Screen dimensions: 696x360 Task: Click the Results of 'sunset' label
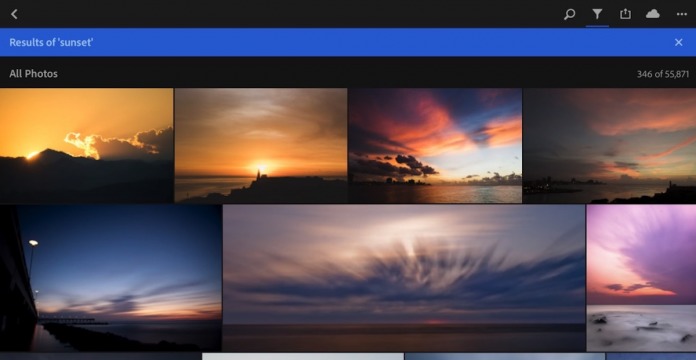[x=51, y=42]
